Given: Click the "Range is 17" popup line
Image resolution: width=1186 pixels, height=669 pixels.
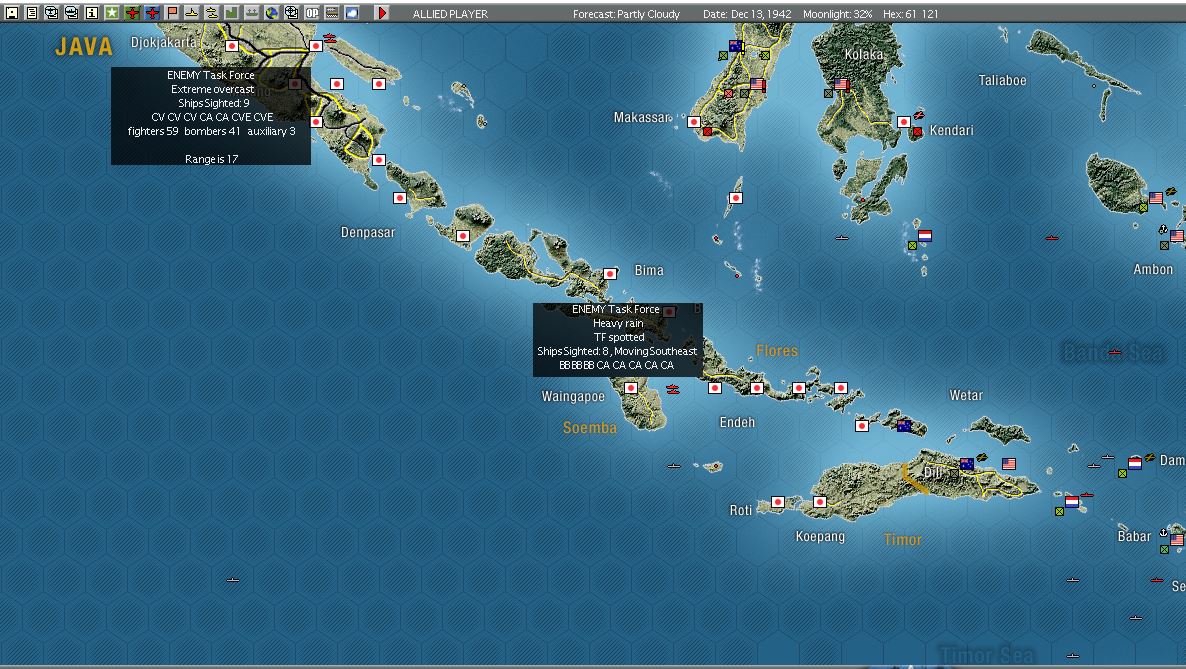Looking at the screenshot, I should [x=211, y=159].
